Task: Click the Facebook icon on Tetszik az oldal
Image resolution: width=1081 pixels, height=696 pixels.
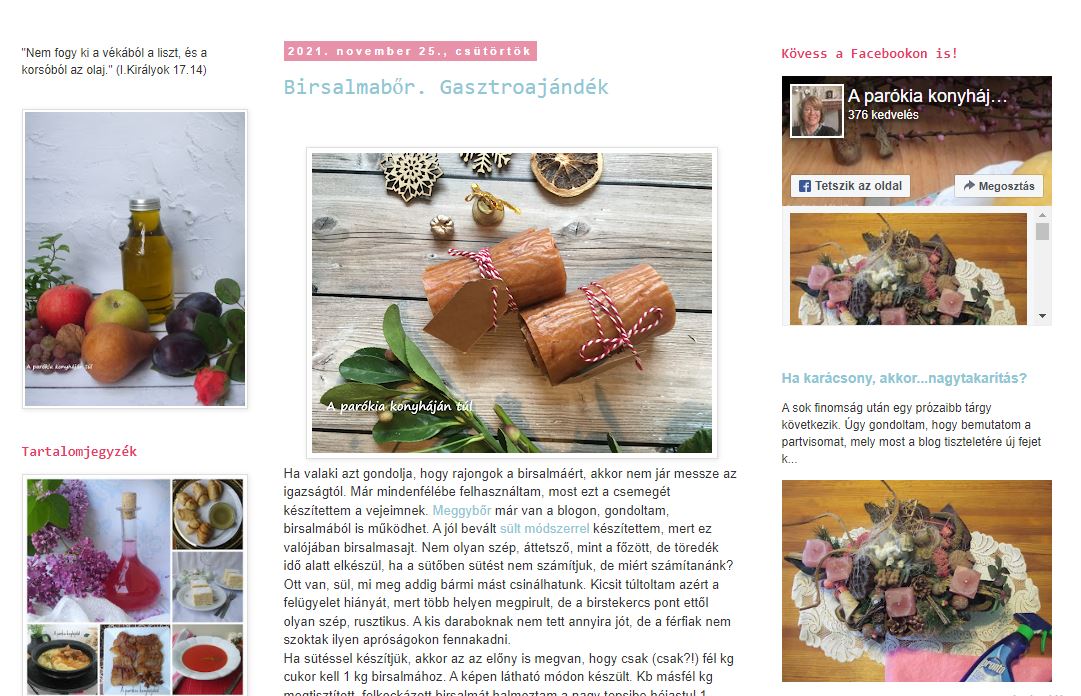Action: click(805, 186)
